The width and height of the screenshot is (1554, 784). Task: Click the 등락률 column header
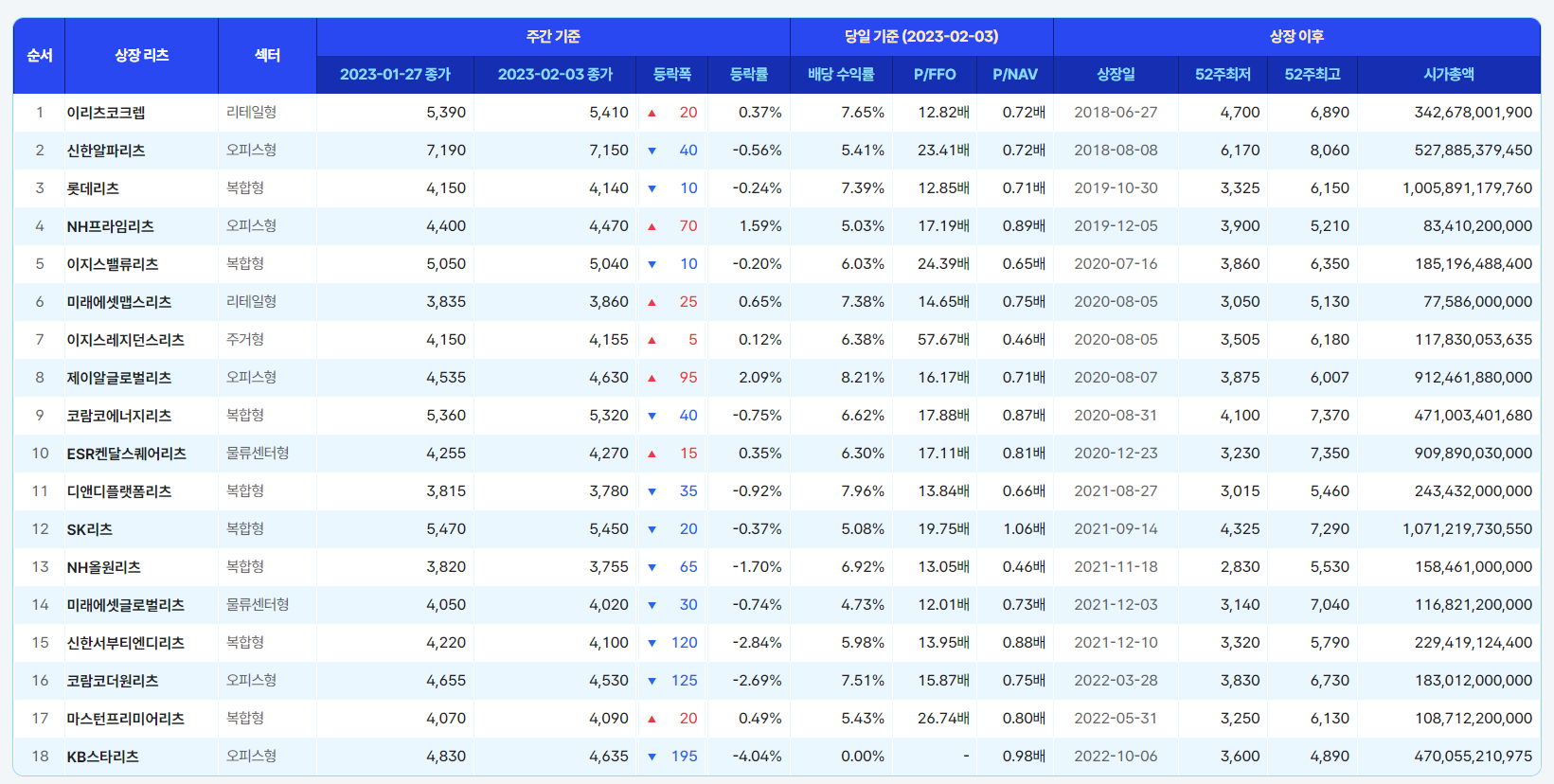point(749,75)
